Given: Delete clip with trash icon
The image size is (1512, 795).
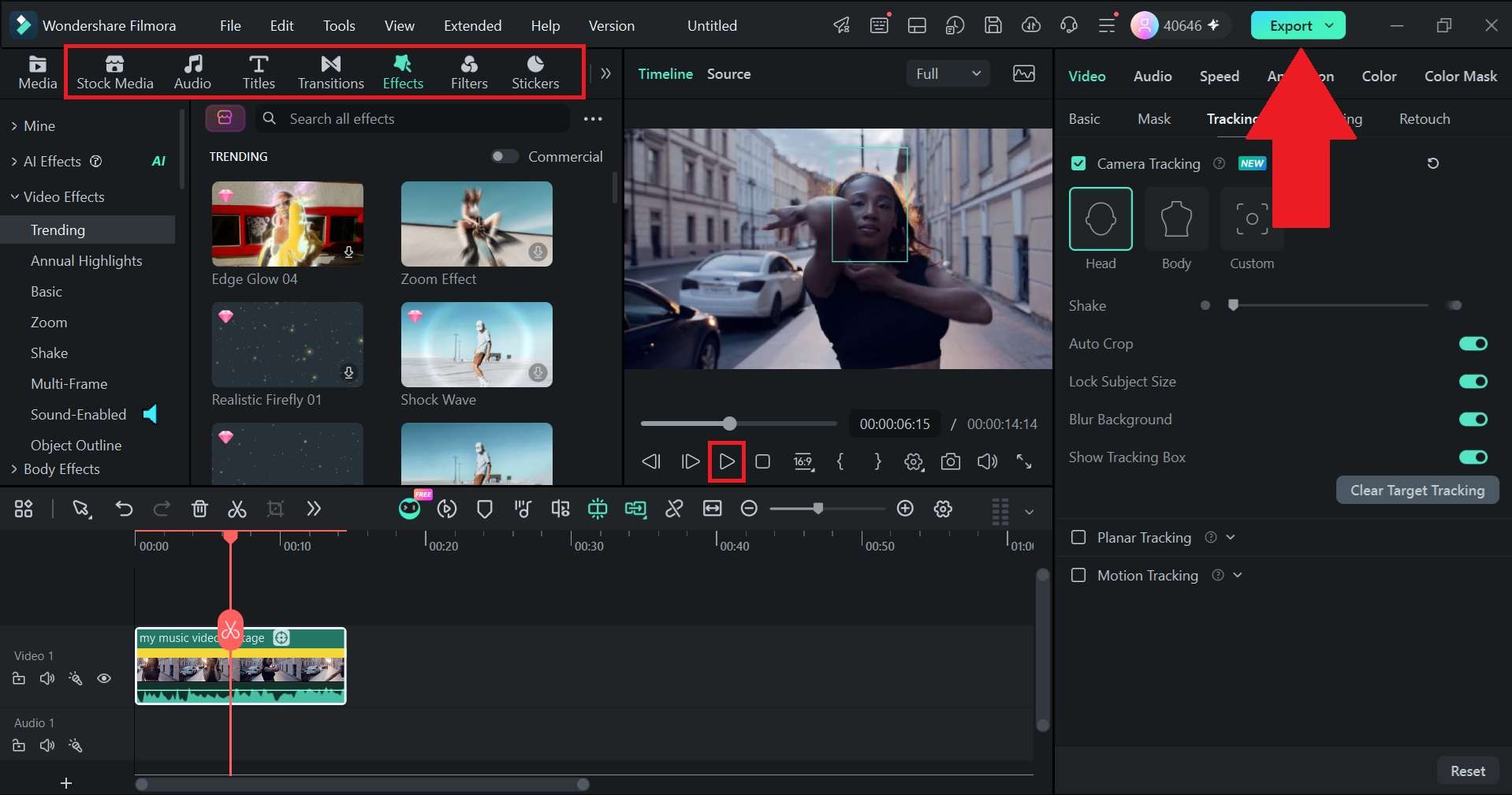Looking at the screenshot, I should click(x=199, y=509).
